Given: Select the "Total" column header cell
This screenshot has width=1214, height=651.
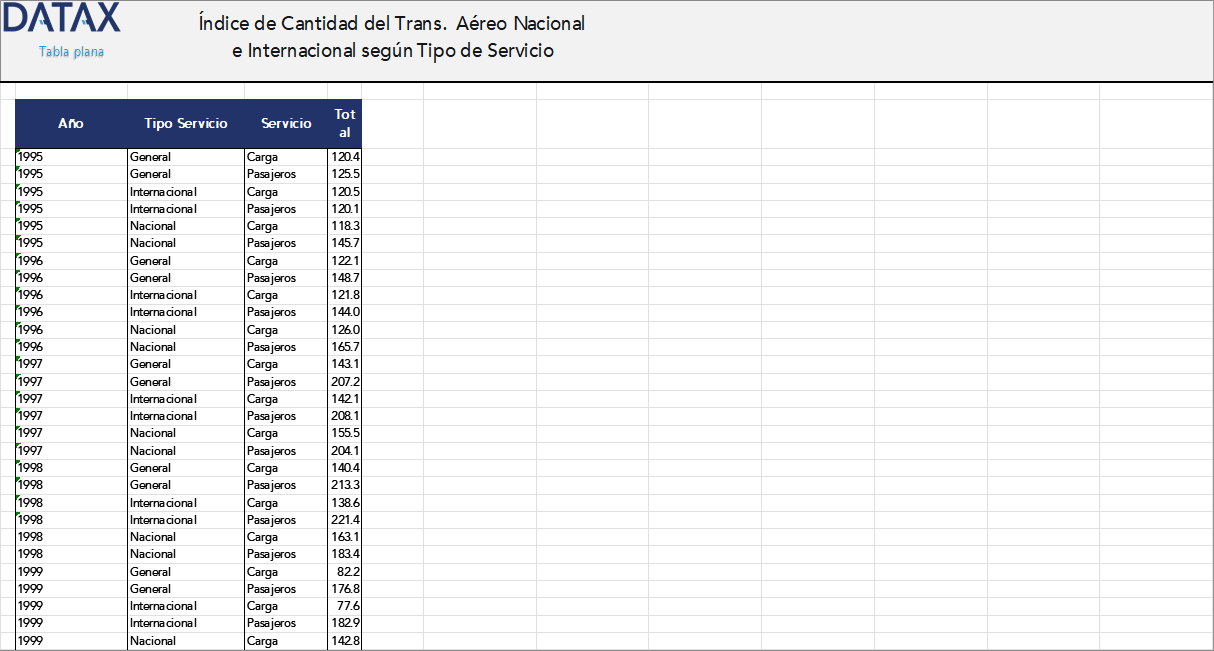Looking at the screenshot, I should (x=345, y=124).
